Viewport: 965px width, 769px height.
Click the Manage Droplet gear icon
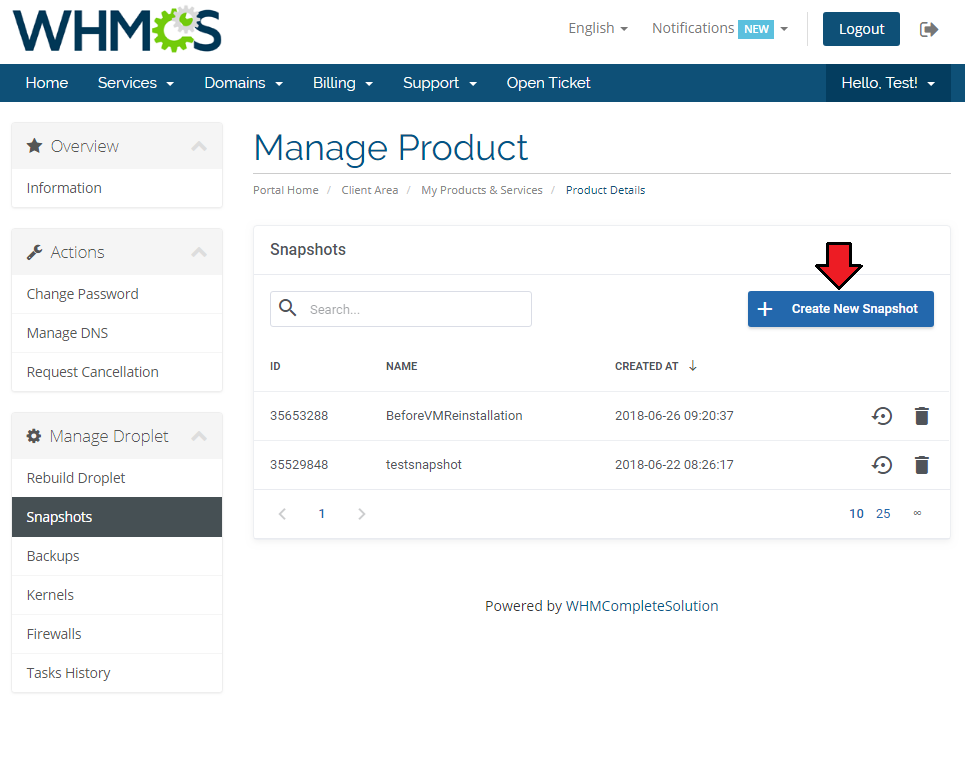pos(34,436)
